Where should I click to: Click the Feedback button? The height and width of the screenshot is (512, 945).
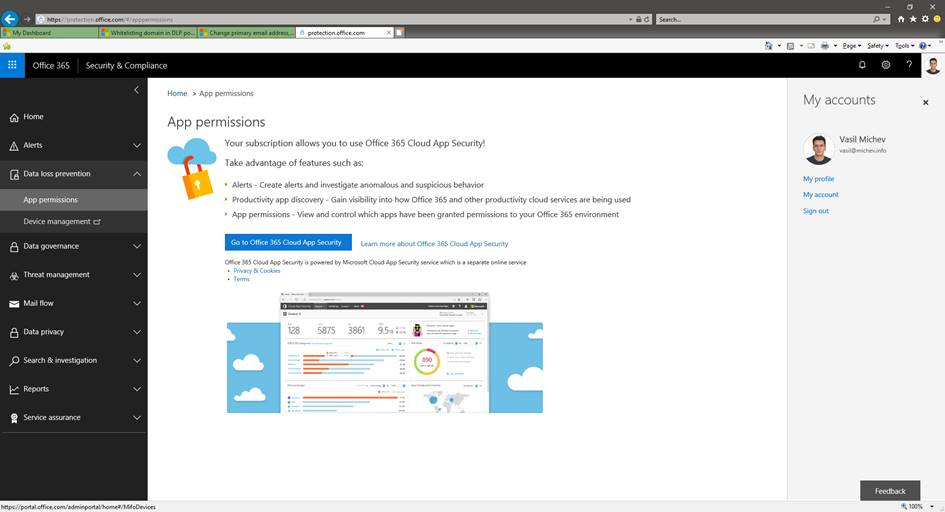pyautogui.click(x=890, y=490)
